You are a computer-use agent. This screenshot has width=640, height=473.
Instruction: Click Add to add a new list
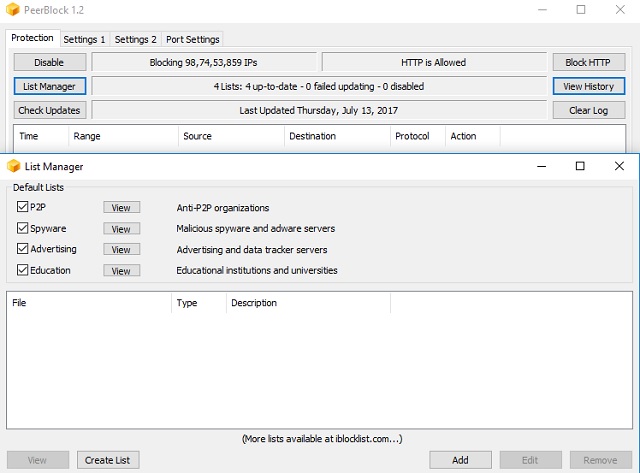pos(460,460)
